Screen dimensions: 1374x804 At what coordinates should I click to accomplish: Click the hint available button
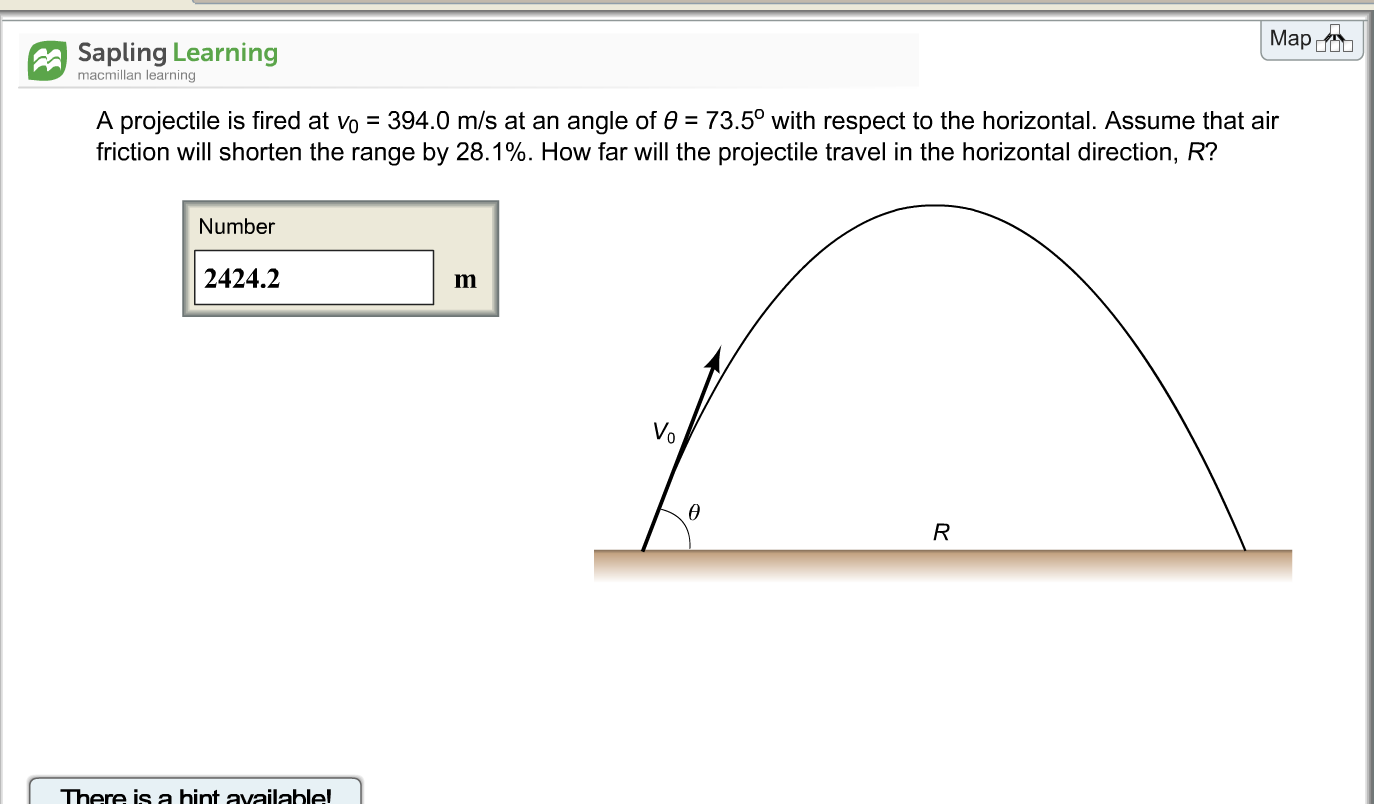click(x=196, y=796)
